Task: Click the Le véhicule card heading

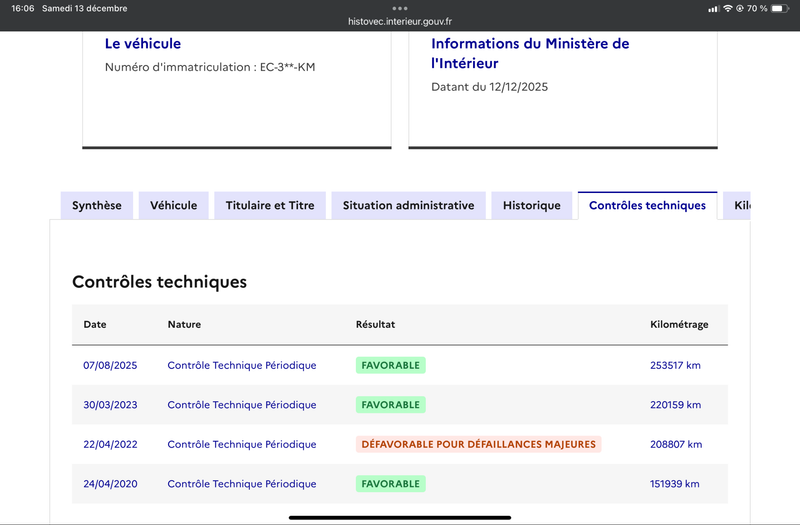Action: pos(143,44)
